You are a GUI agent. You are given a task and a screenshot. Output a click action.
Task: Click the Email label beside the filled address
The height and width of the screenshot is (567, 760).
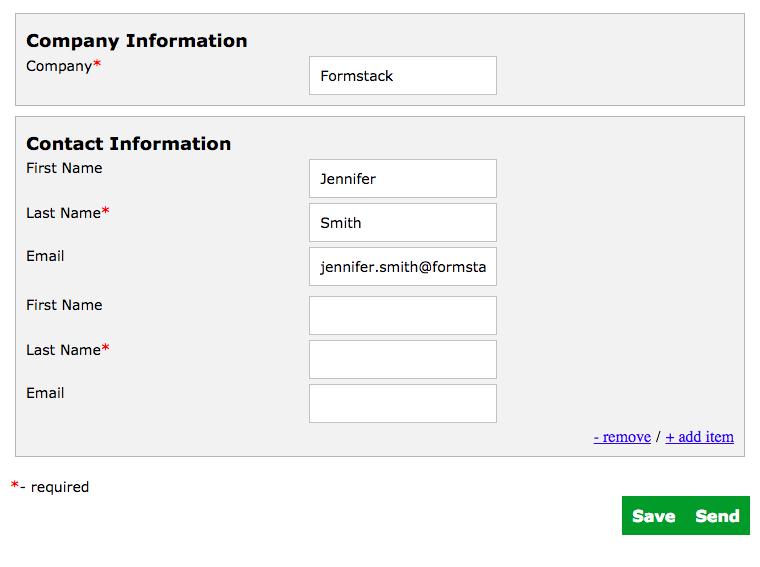tap(45, 256)
